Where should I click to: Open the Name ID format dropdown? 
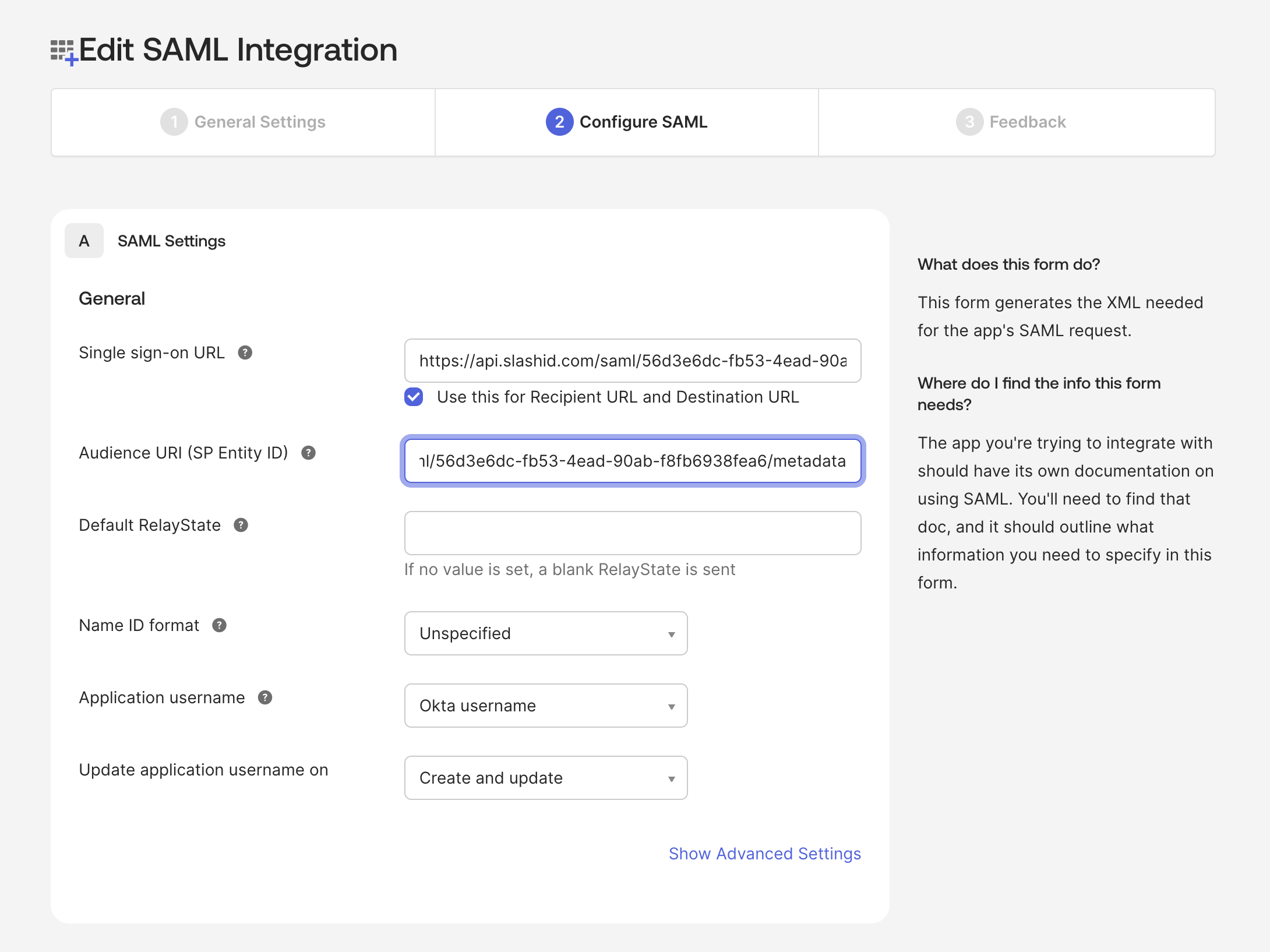[545, 633]
